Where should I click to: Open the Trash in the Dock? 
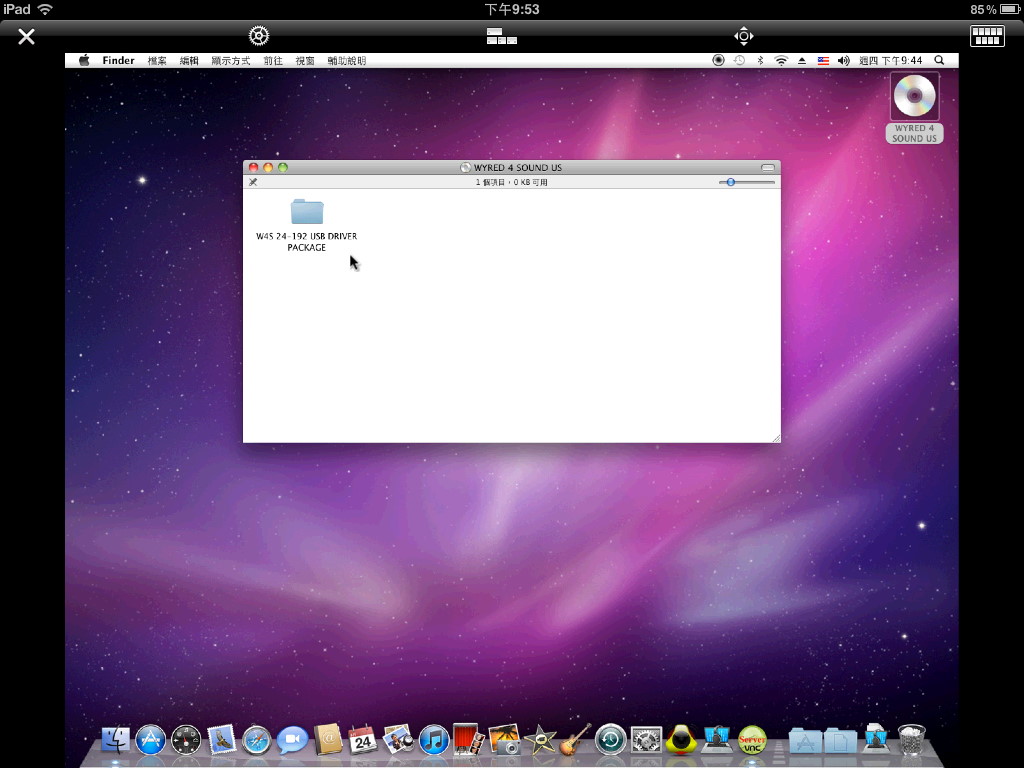(x=912, y=740)
